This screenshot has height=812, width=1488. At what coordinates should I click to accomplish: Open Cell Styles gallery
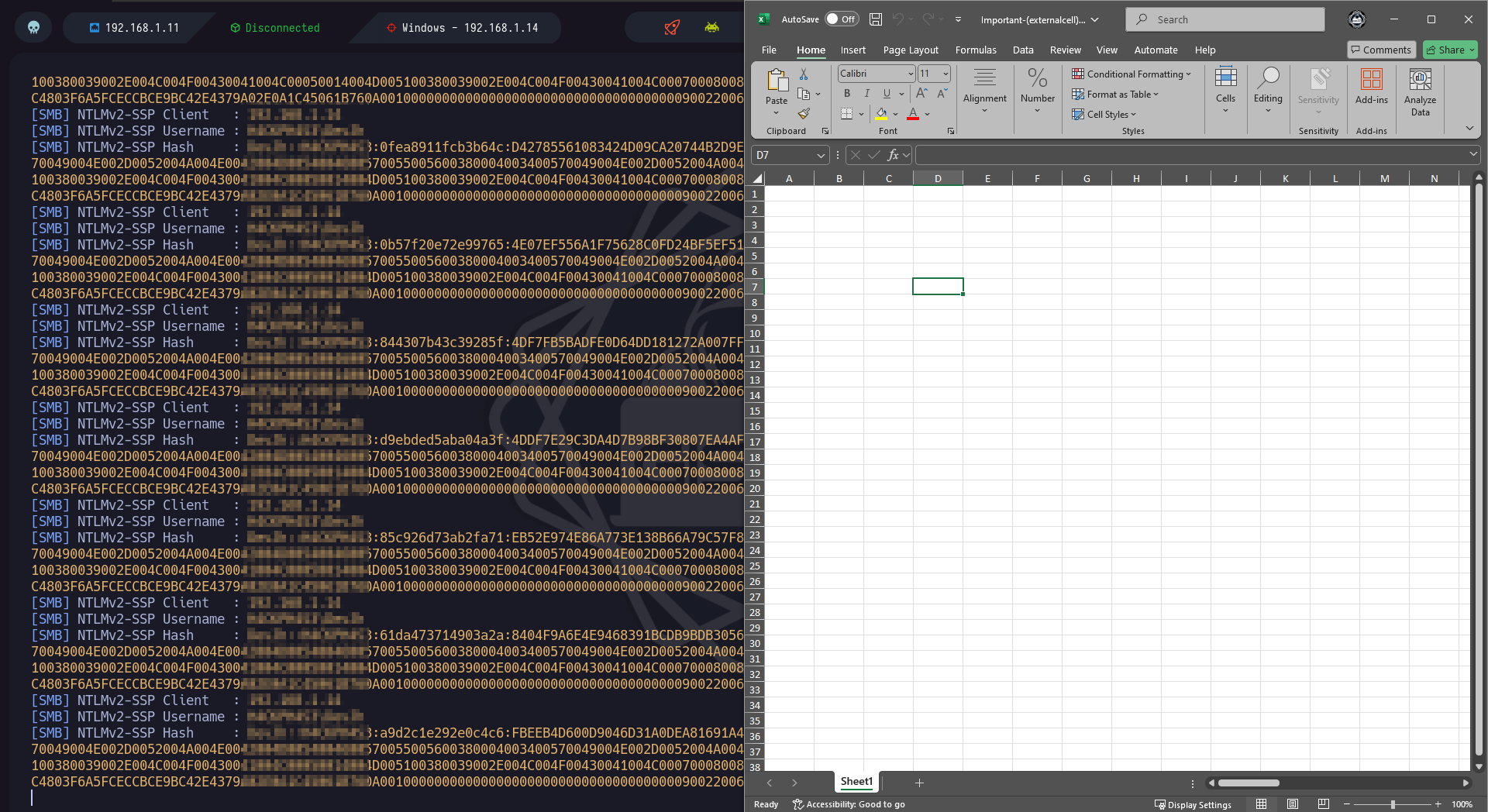pos(1104,115)
